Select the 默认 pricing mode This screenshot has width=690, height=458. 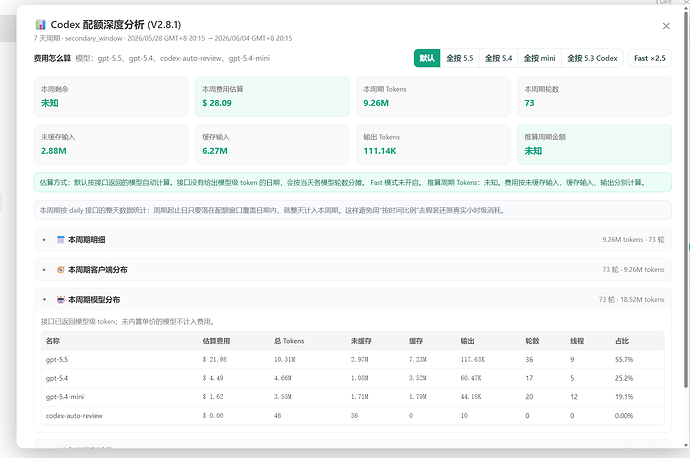pos(427,58)
